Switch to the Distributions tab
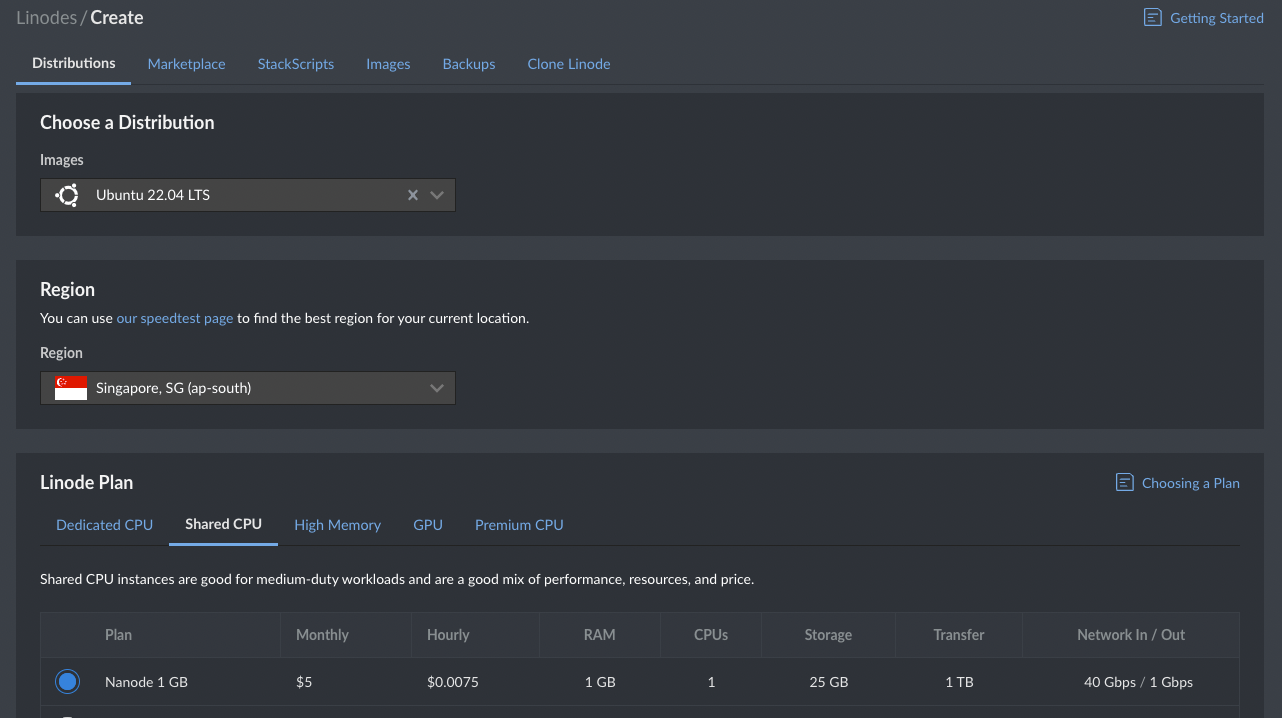Image resolution: width=1282 pixels, height=718 pixels. pyautogui.click(x=74, y=63)
